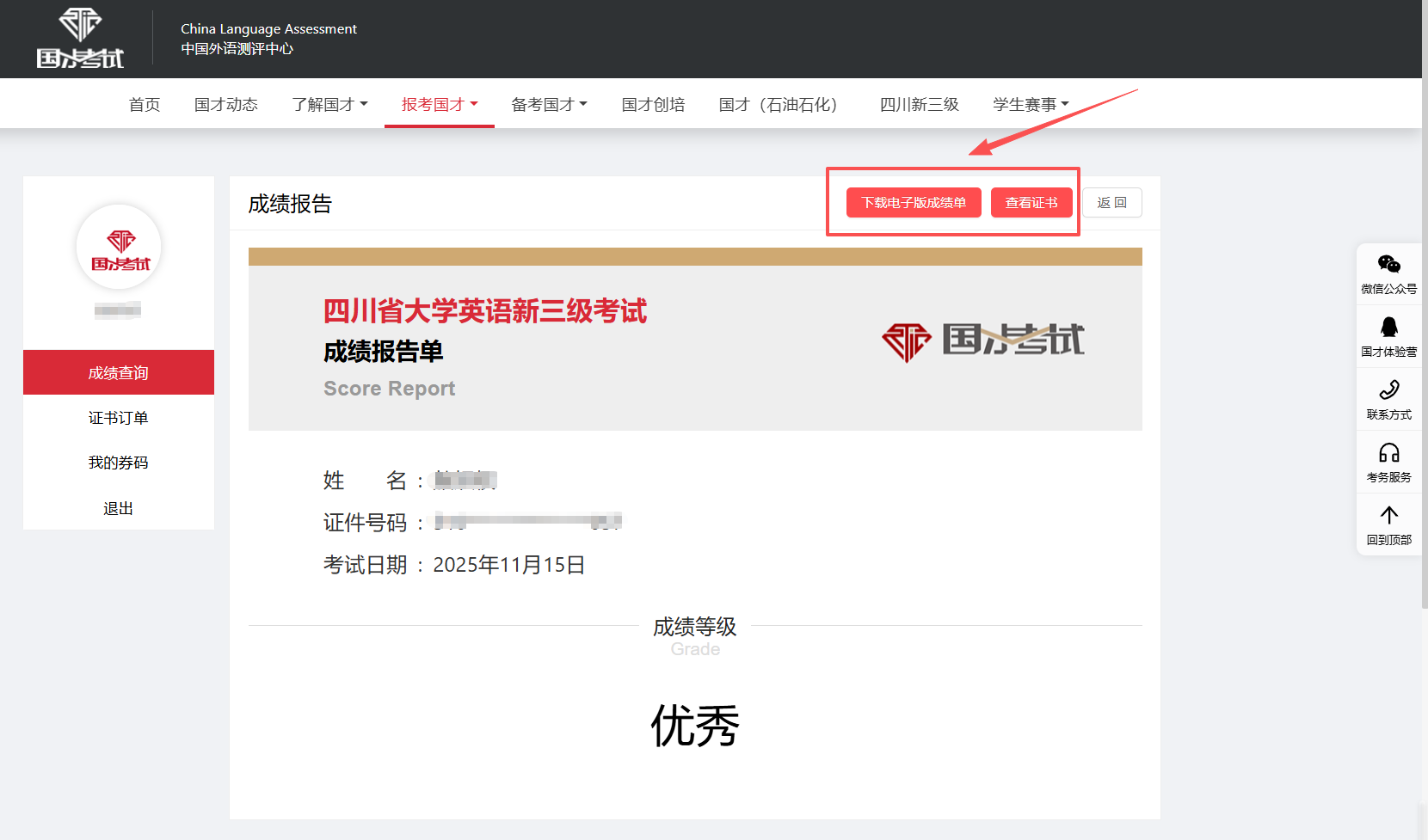Open the 国才动态 menu item

click(x=226, y=104)
